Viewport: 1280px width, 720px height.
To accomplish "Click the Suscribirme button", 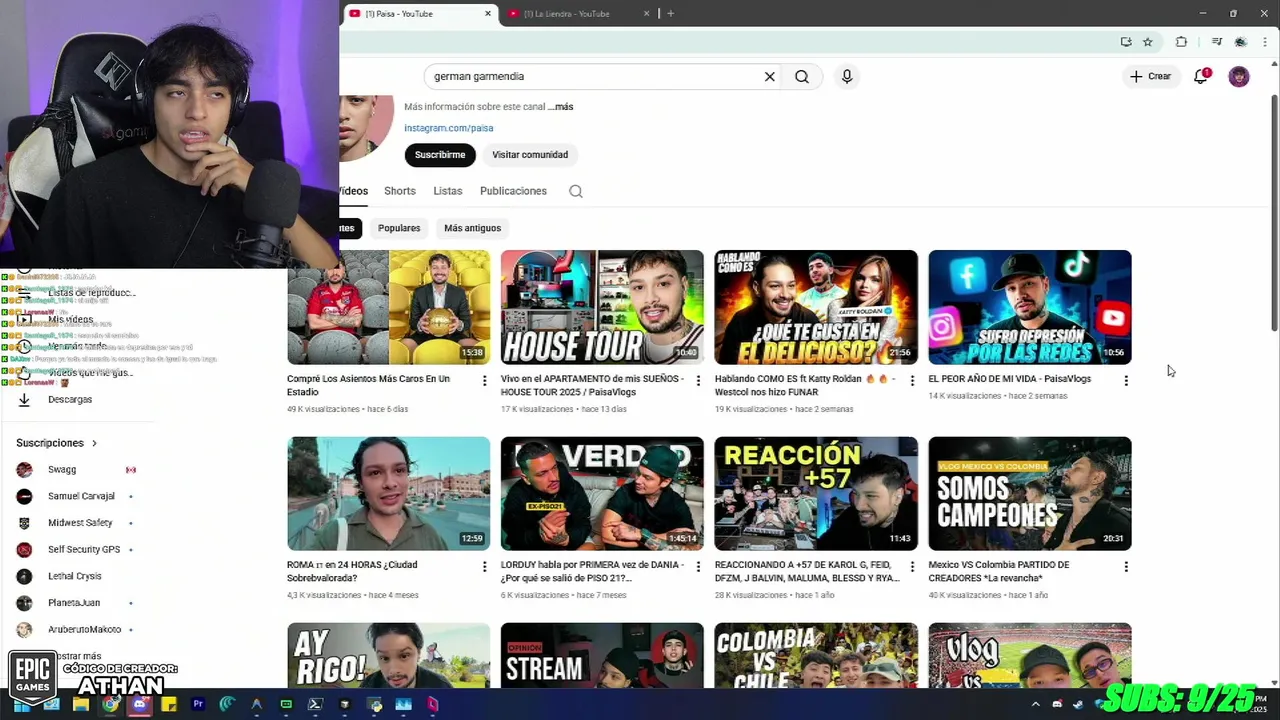I will click(x=440, y=155).
